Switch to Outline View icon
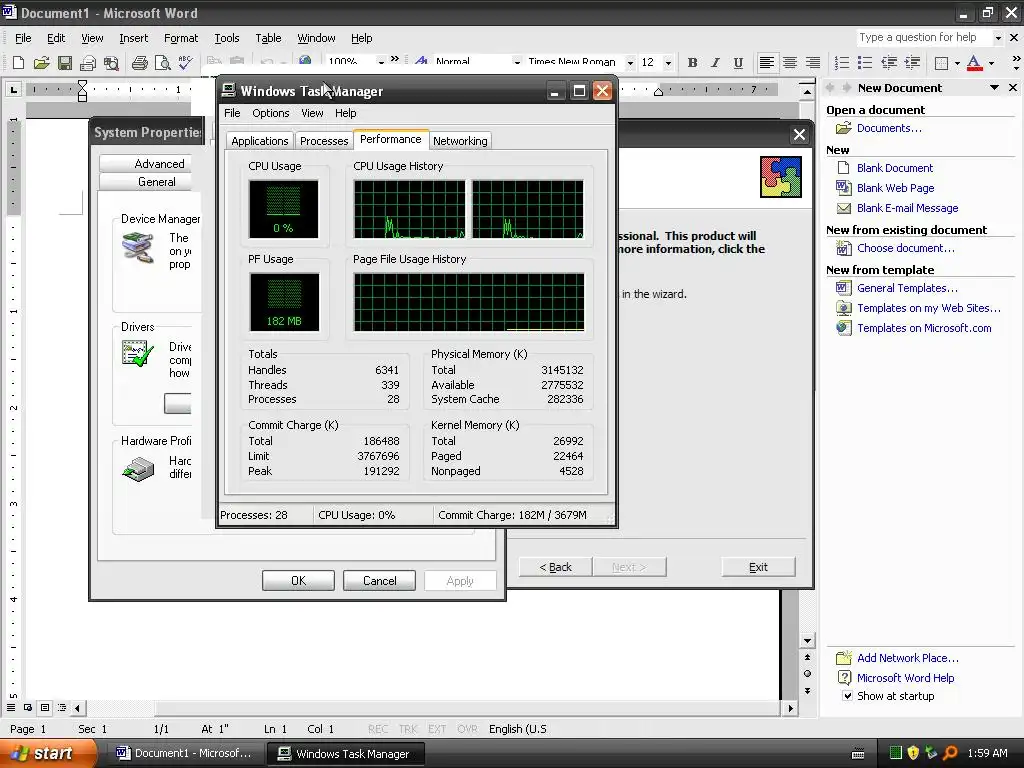This screenshot has width=1024, height=768. click(61, 707)
